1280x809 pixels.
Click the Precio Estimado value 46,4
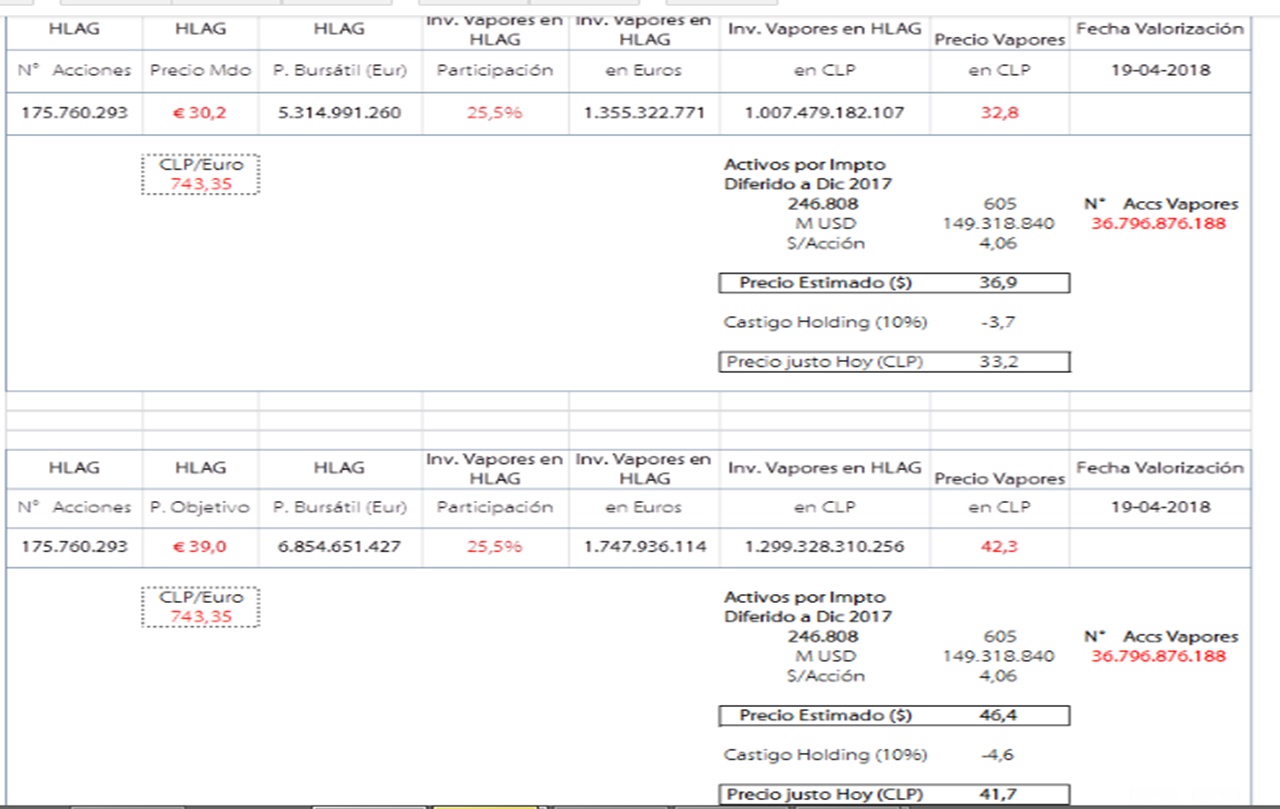point(999,716)
